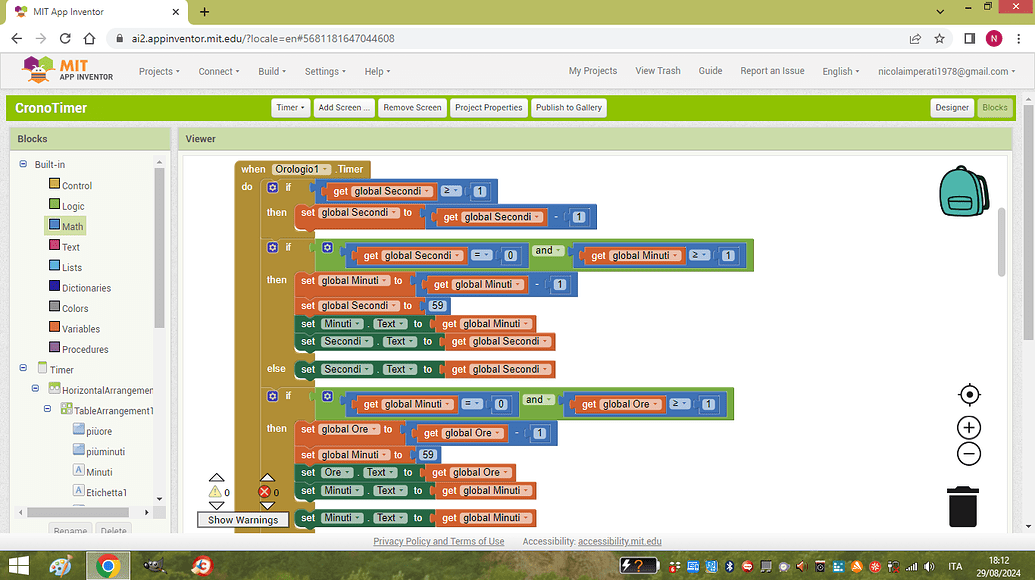The image size is (1035, 580).
Task: Collapse the Built-in blocks category
Action: [x=23, y=164]
